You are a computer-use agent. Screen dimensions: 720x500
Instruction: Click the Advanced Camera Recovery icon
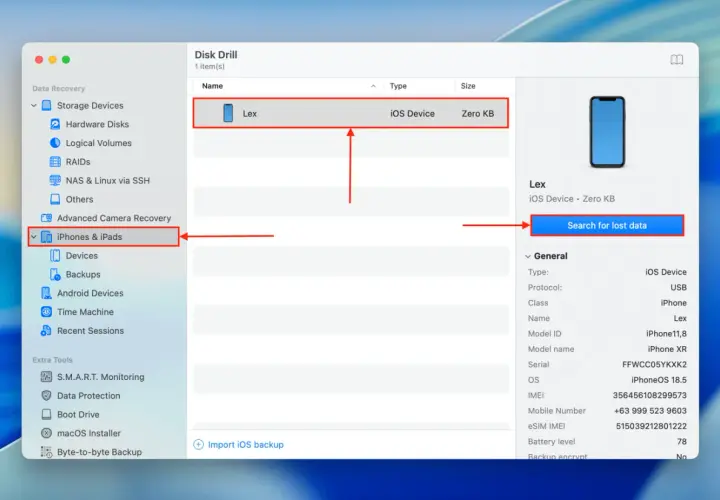click(x=46, y=218)
